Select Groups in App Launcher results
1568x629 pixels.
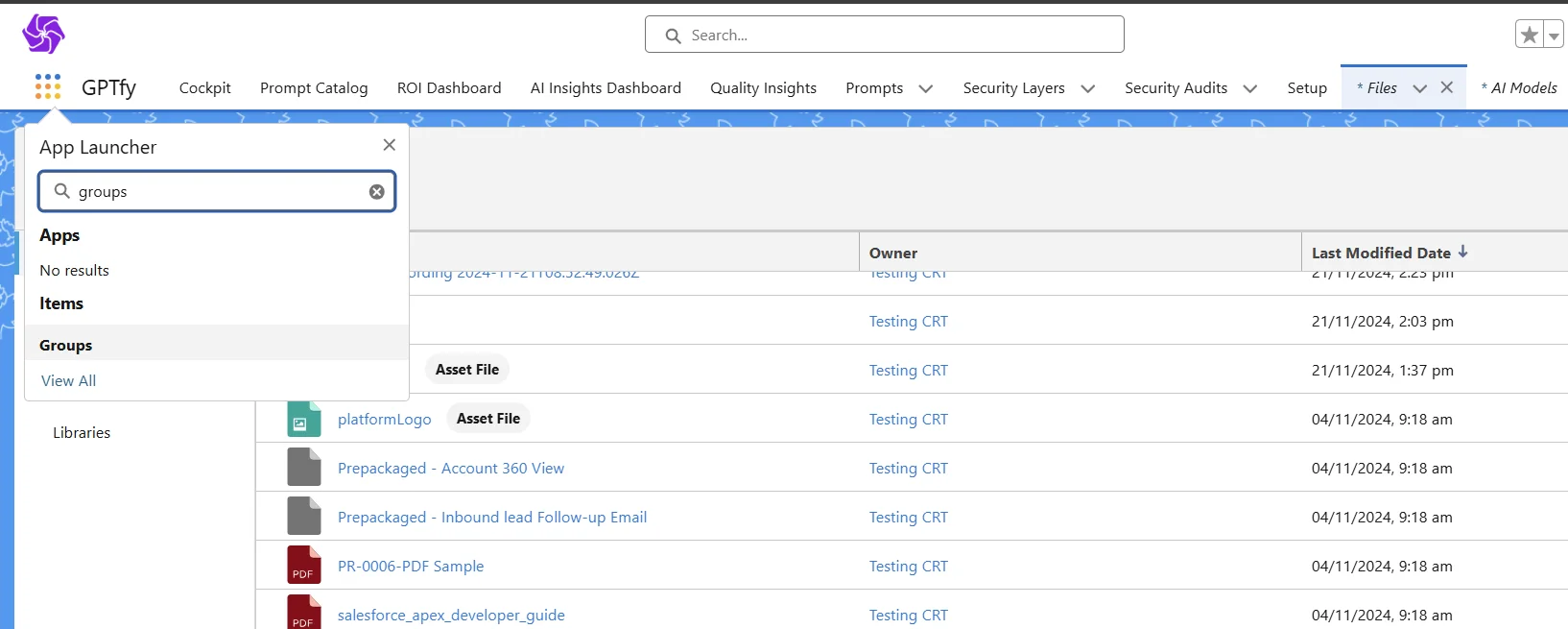pyautogui.click(x=66, y=345)
